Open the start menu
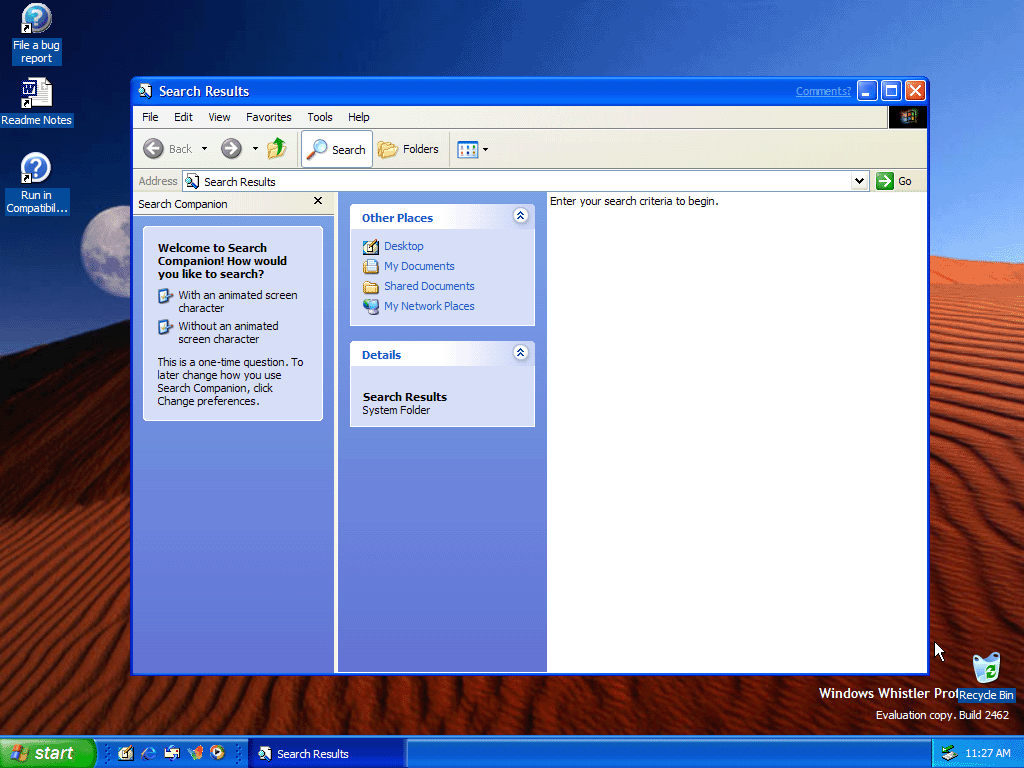 [x=48, y=753]
